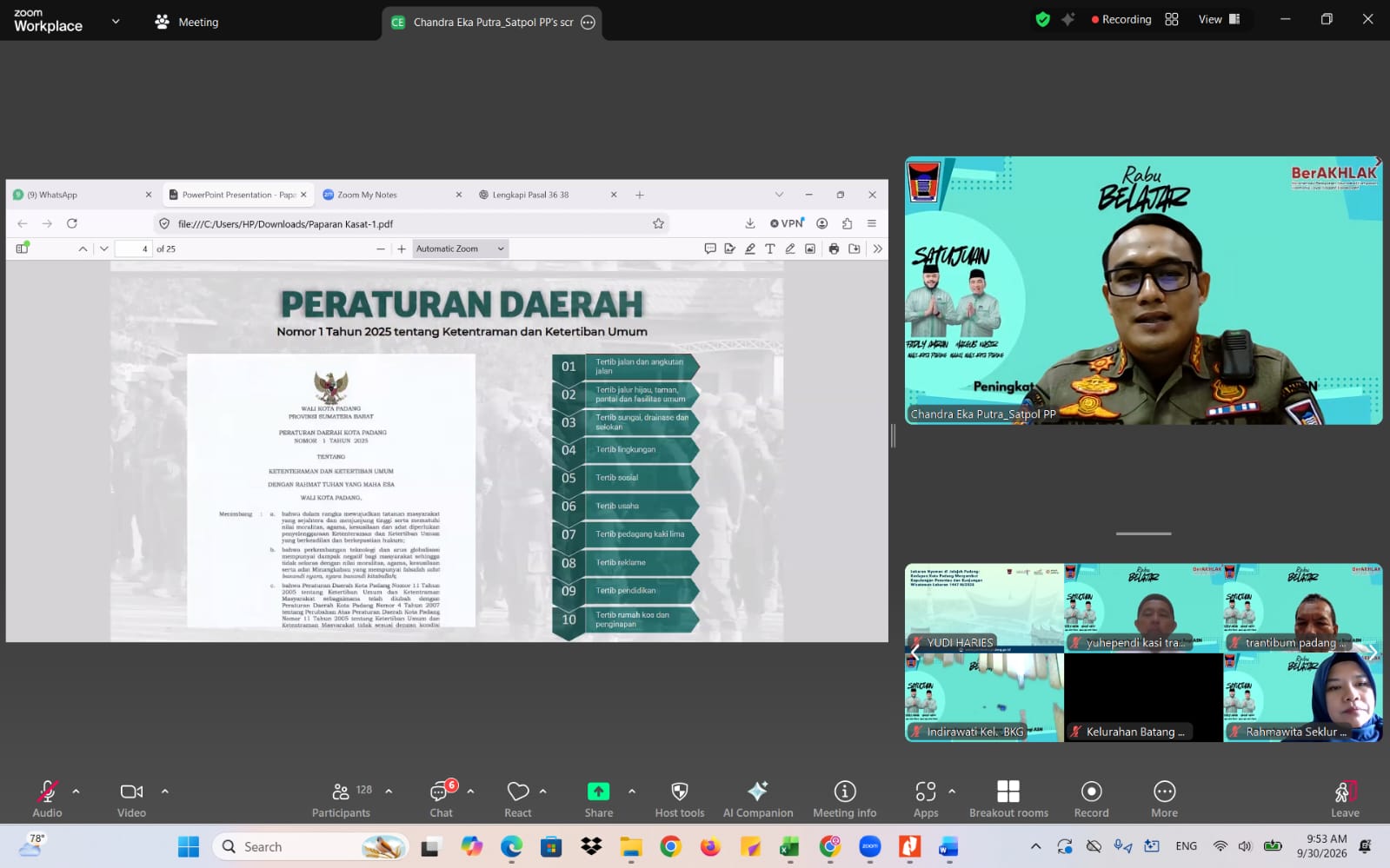Open the gallery grid icon next to Recording
The width and height of the screenshot is (1390, 868).
pyautogui.click(x=1172, y=19)
